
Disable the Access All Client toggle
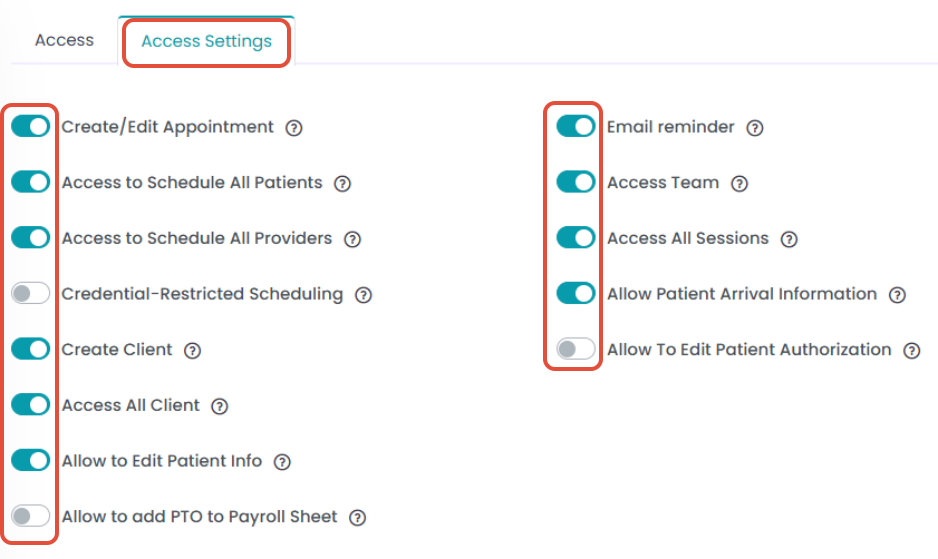[x=31, y=405]
